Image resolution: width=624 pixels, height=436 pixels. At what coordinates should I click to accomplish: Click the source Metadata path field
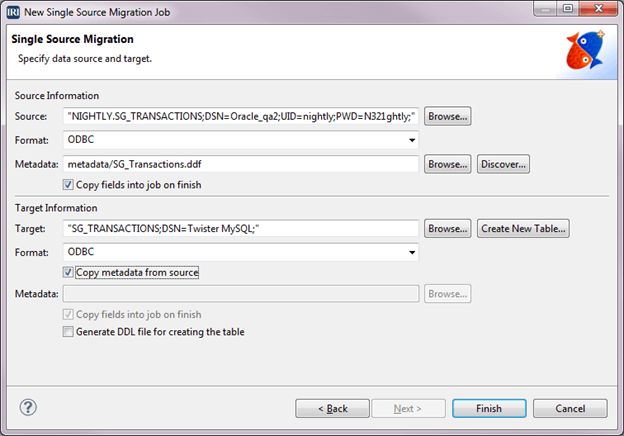(x=240, y=164)
